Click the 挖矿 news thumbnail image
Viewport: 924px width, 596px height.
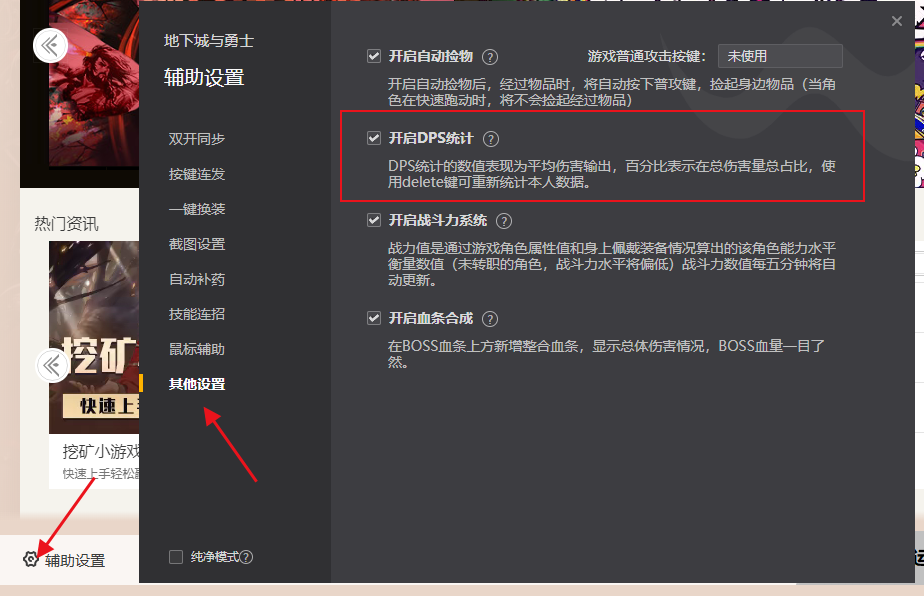[x=94, y=337]
